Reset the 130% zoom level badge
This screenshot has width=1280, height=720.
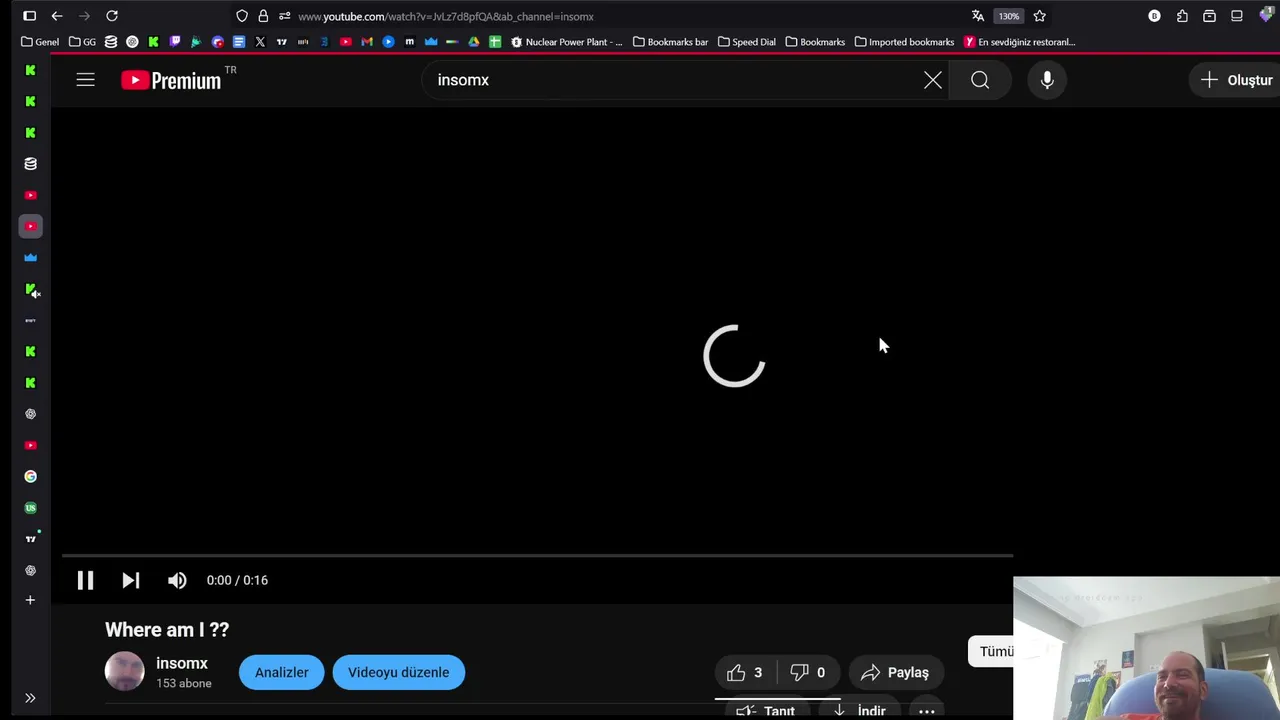click(x=1009, y=16)
